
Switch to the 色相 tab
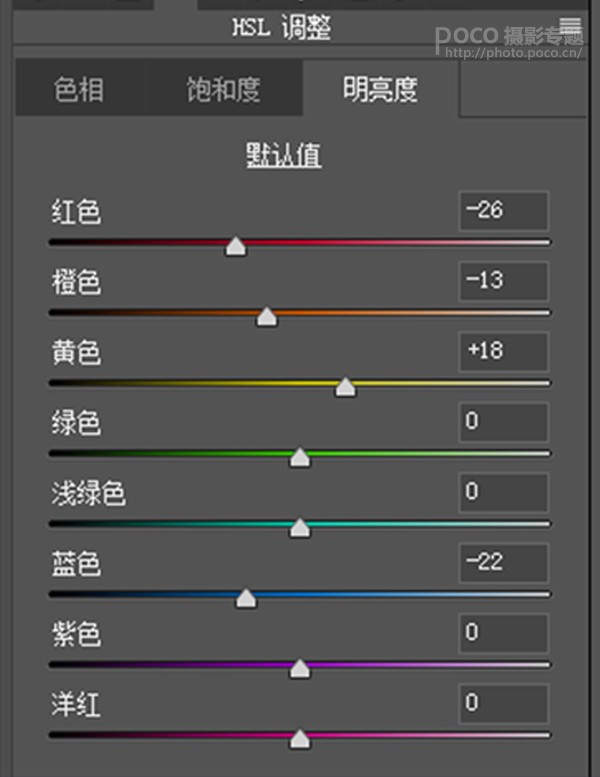79,90
